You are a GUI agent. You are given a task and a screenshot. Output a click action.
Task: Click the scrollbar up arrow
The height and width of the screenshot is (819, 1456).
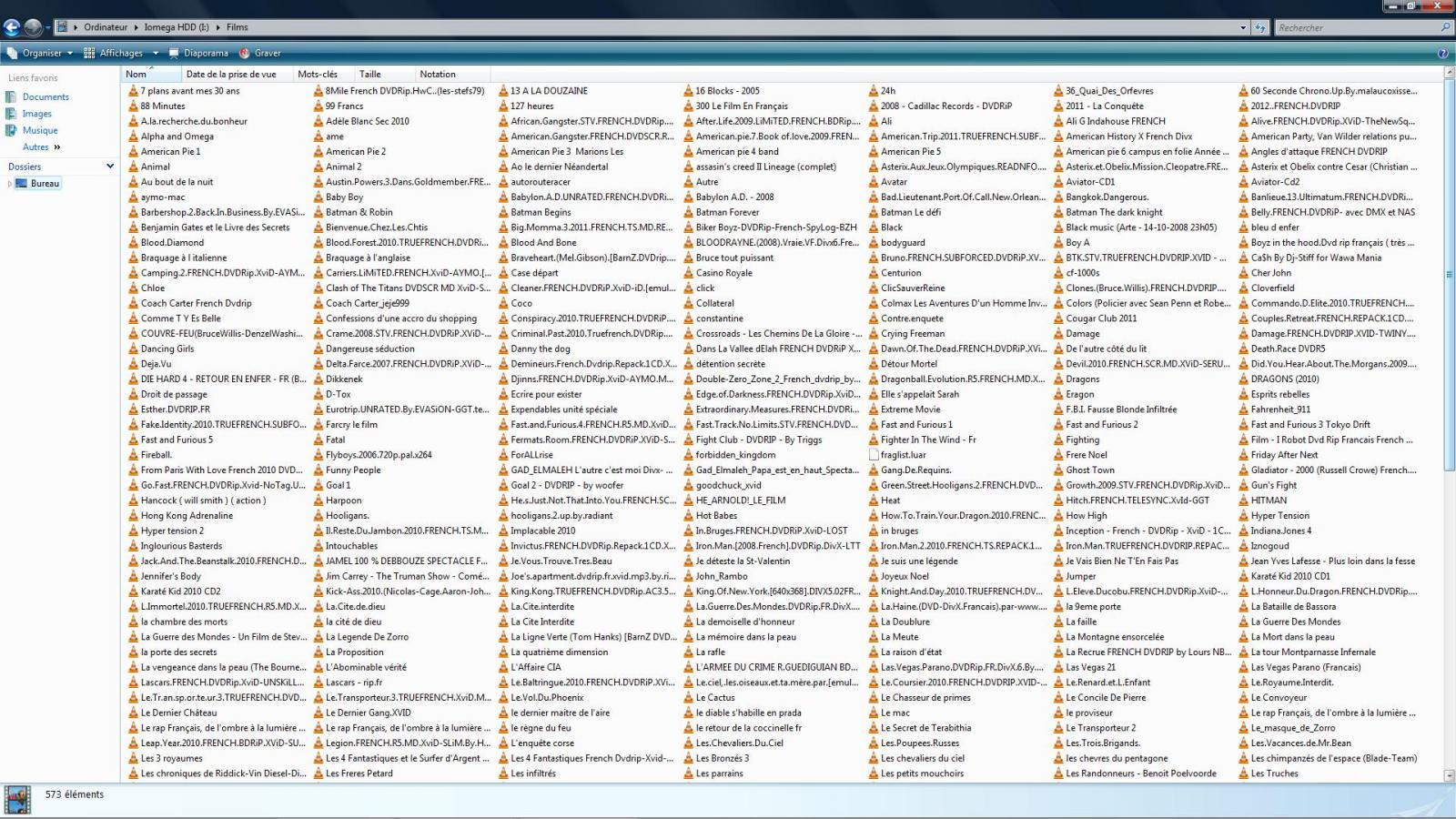(1449, 73)
